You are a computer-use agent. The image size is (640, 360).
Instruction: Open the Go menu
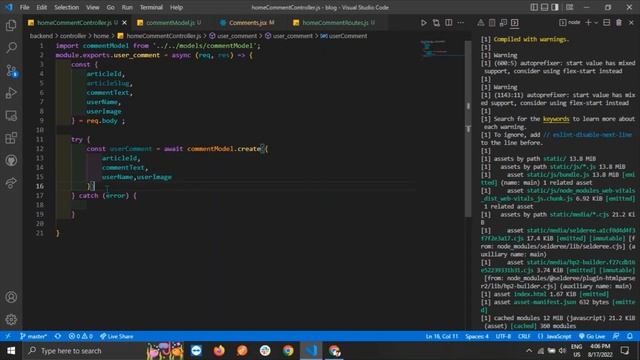click(111, 7)
